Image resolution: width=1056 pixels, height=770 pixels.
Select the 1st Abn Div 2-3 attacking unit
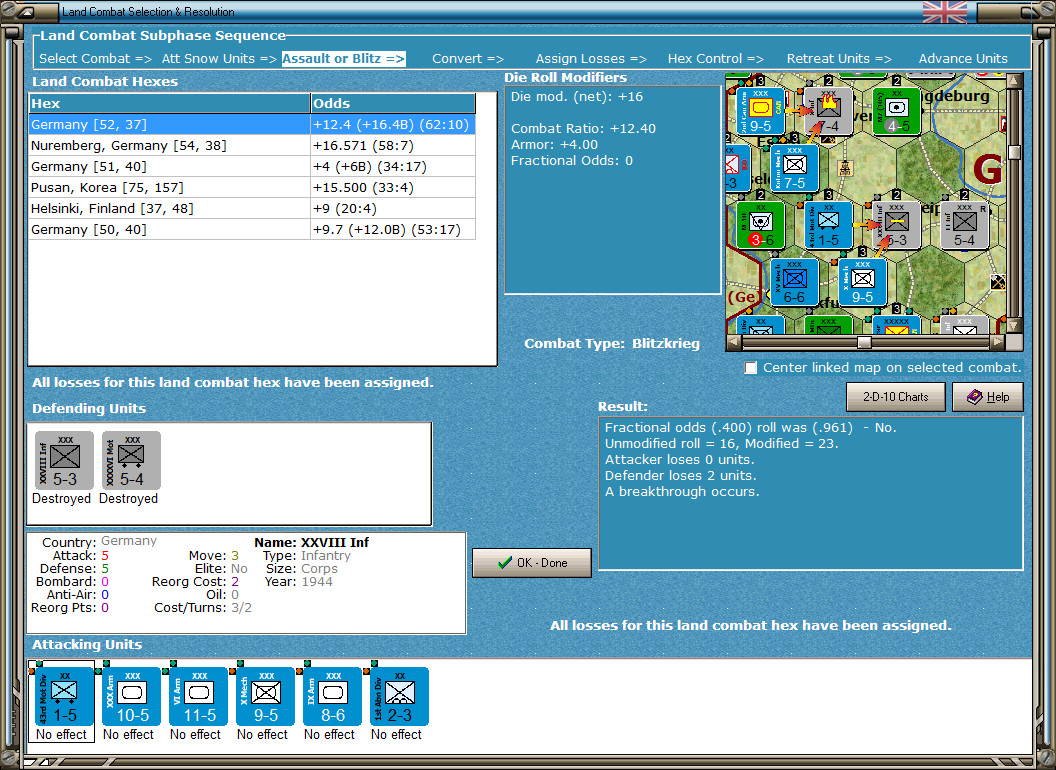click(x=399, y=696)
